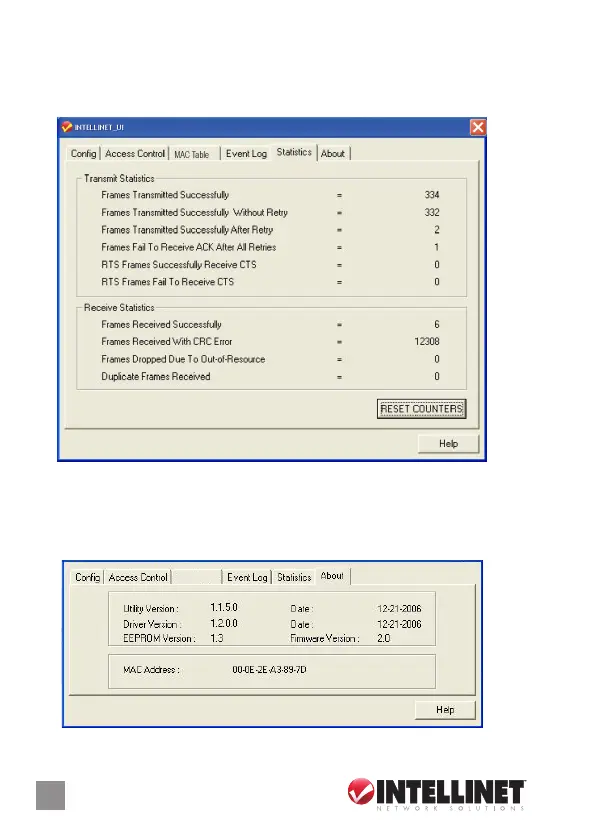Click the value 332 for Without Retry
The image size is (595, 839).
[x=432, y=212]
